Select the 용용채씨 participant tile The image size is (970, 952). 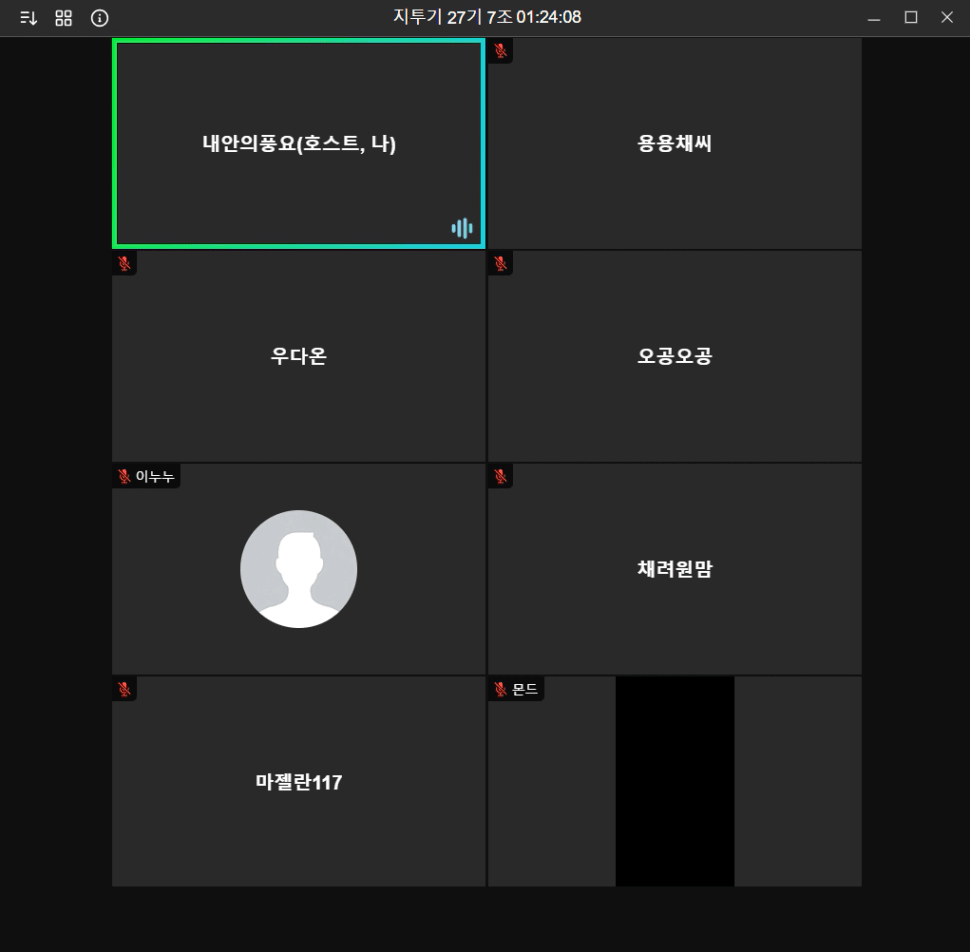(x=675, y=144)
